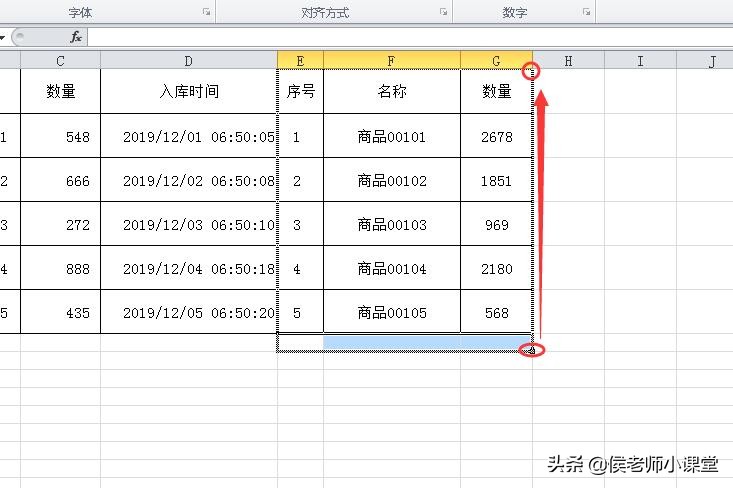
Task: Select the cell containing 548
Action: (60, 136)
